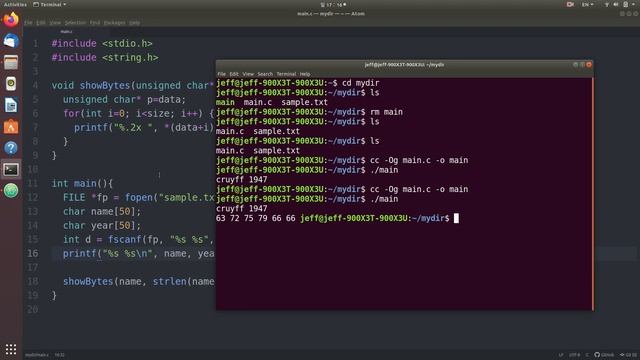This screenshot has height=360, width=640.
Task: Click 'char name[50];' on line 13
Action: pos(102,211)
